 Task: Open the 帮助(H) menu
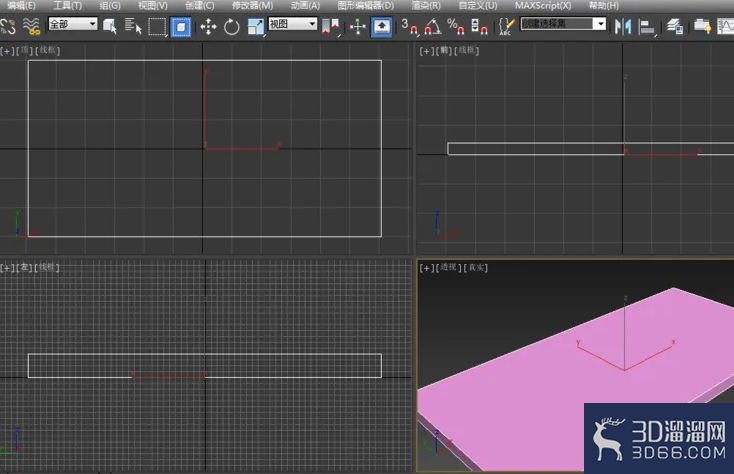[604, 6]
